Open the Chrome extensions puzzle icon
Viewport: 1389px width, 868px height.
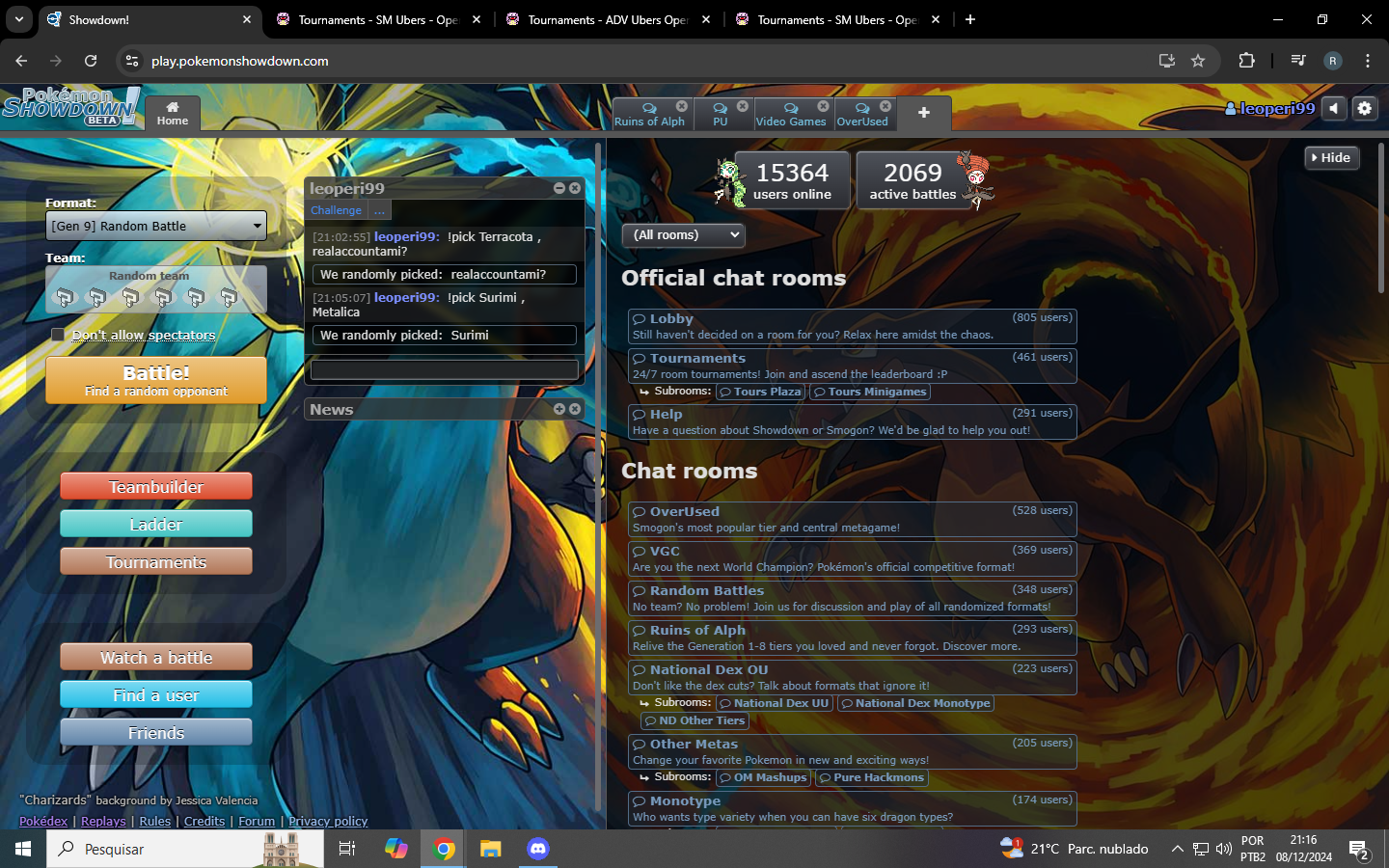pos(1246,61)
